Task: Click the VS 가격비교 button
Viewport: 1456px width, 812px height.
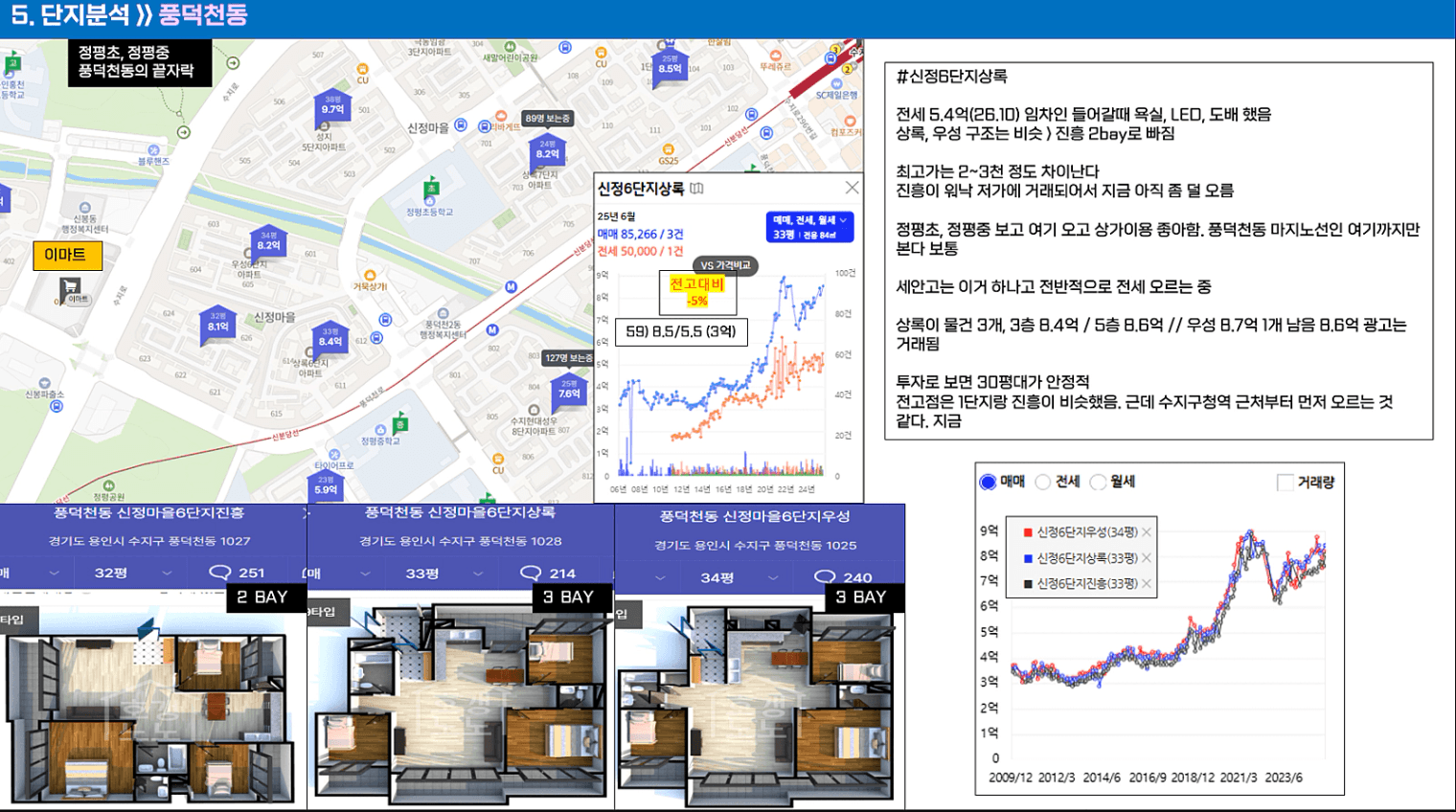Action: pyautogui.click(x=725, y=265)
